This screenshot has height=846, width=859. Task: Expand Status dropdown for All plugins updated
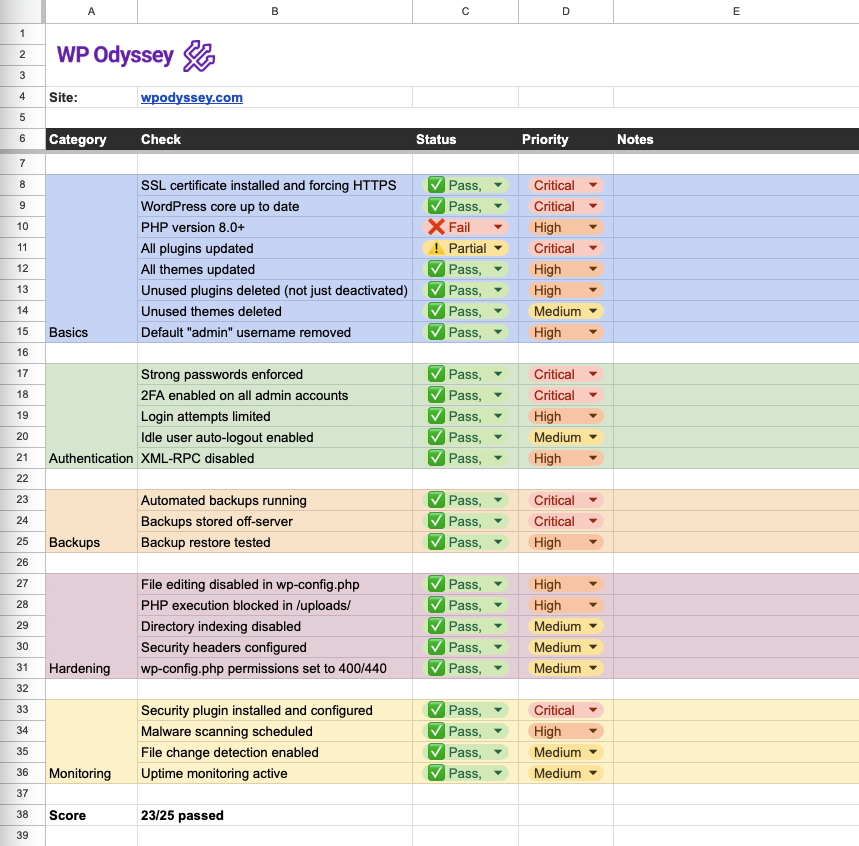[497, 248]
